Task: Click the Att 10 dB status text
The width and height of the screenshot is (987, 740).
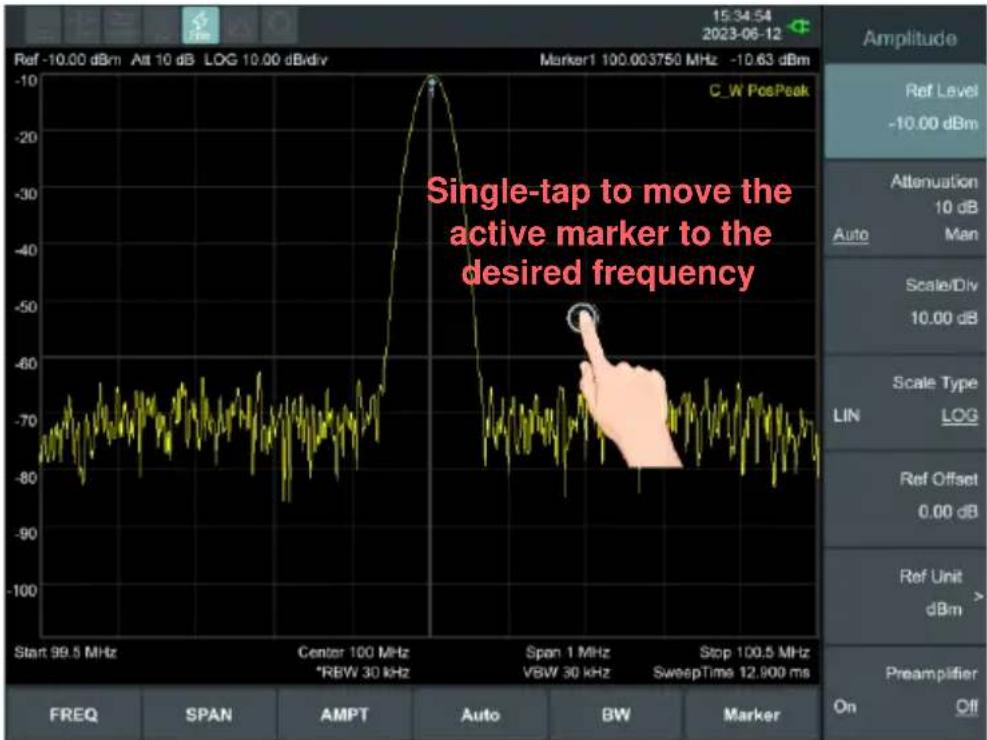Action: coord(162,60)
